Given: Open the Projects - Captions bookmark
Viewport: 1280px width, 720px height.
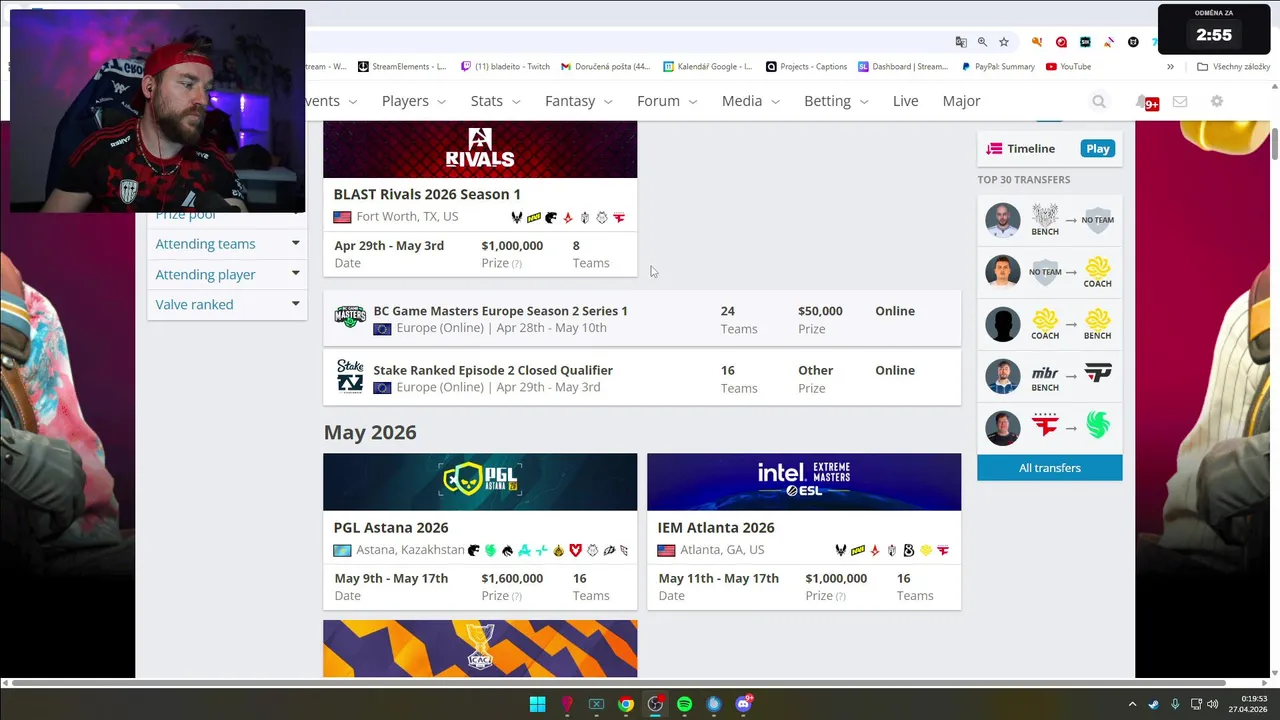Looking at the screenshot, I should pyautogui.click(x=806, y=67).
